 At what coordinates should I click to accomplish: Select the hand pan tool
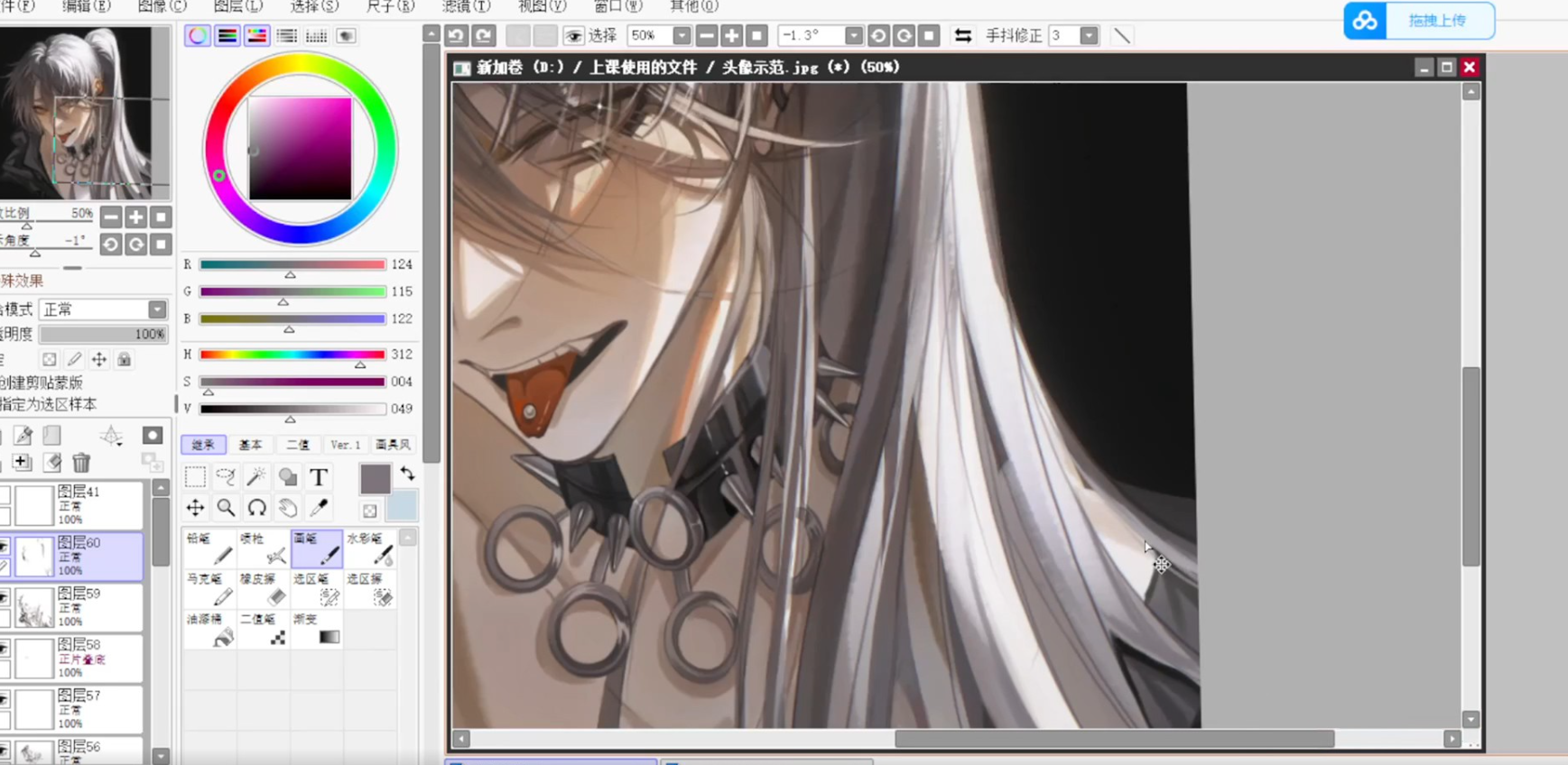coord(287,508)
